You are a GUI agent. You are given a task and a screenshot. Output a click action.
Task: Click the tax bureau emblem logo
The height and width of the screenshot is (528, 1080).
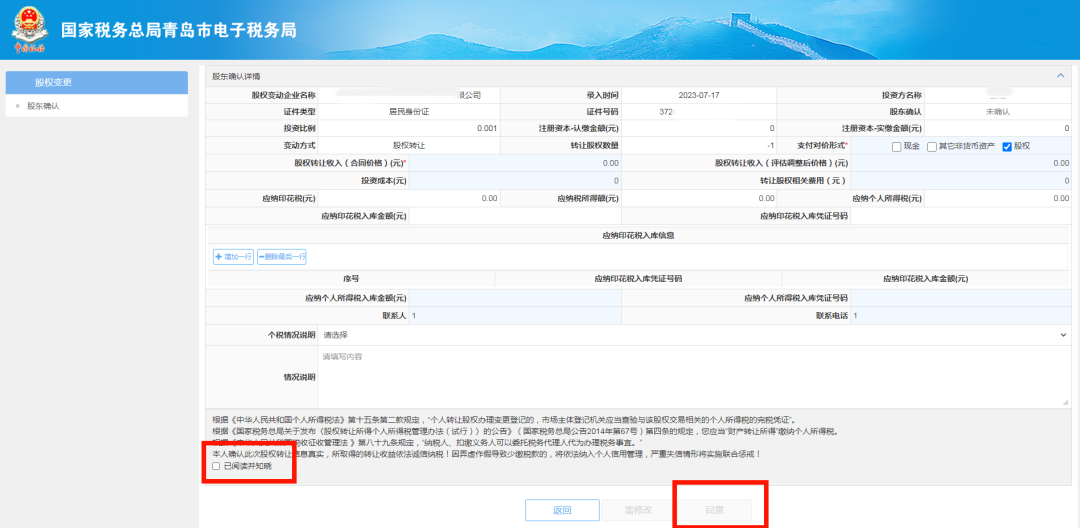coord(29,30)
